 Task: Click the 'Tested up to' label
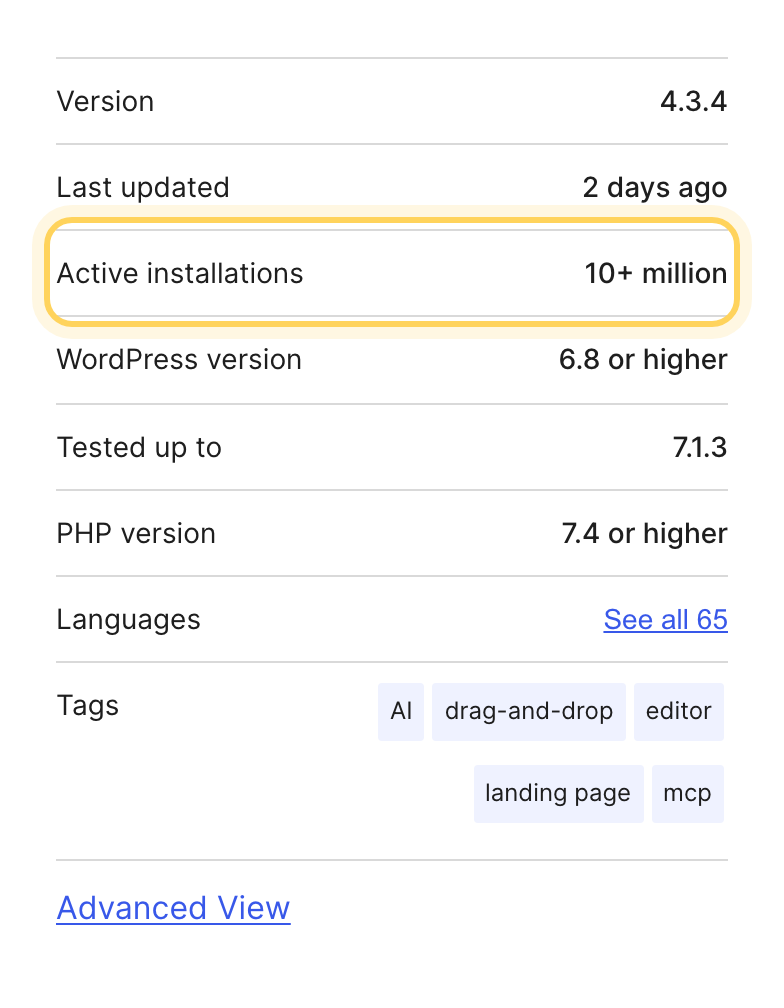[x=139, y=447]
